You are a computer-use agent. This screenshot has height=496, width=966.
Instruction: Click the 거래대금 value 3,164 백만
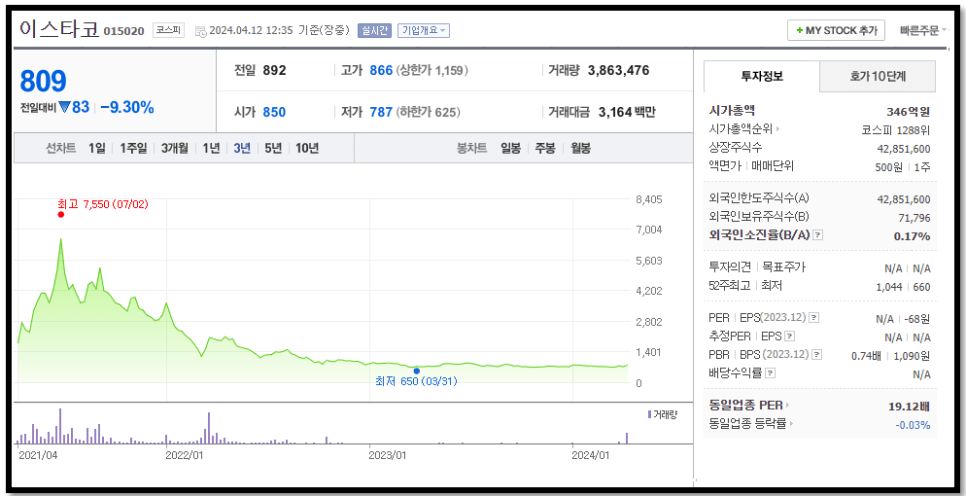[627, 112]
